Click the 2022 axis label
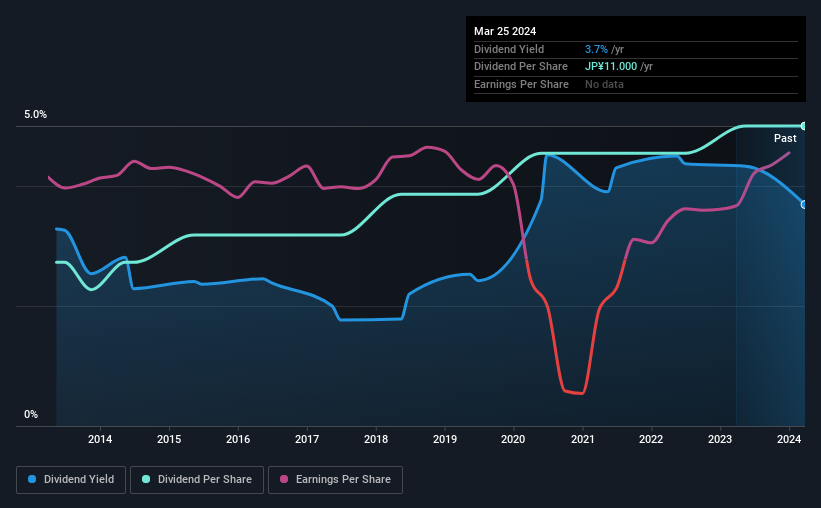The height and width of the screenshot is (508, 821). [x=651, y=439]
